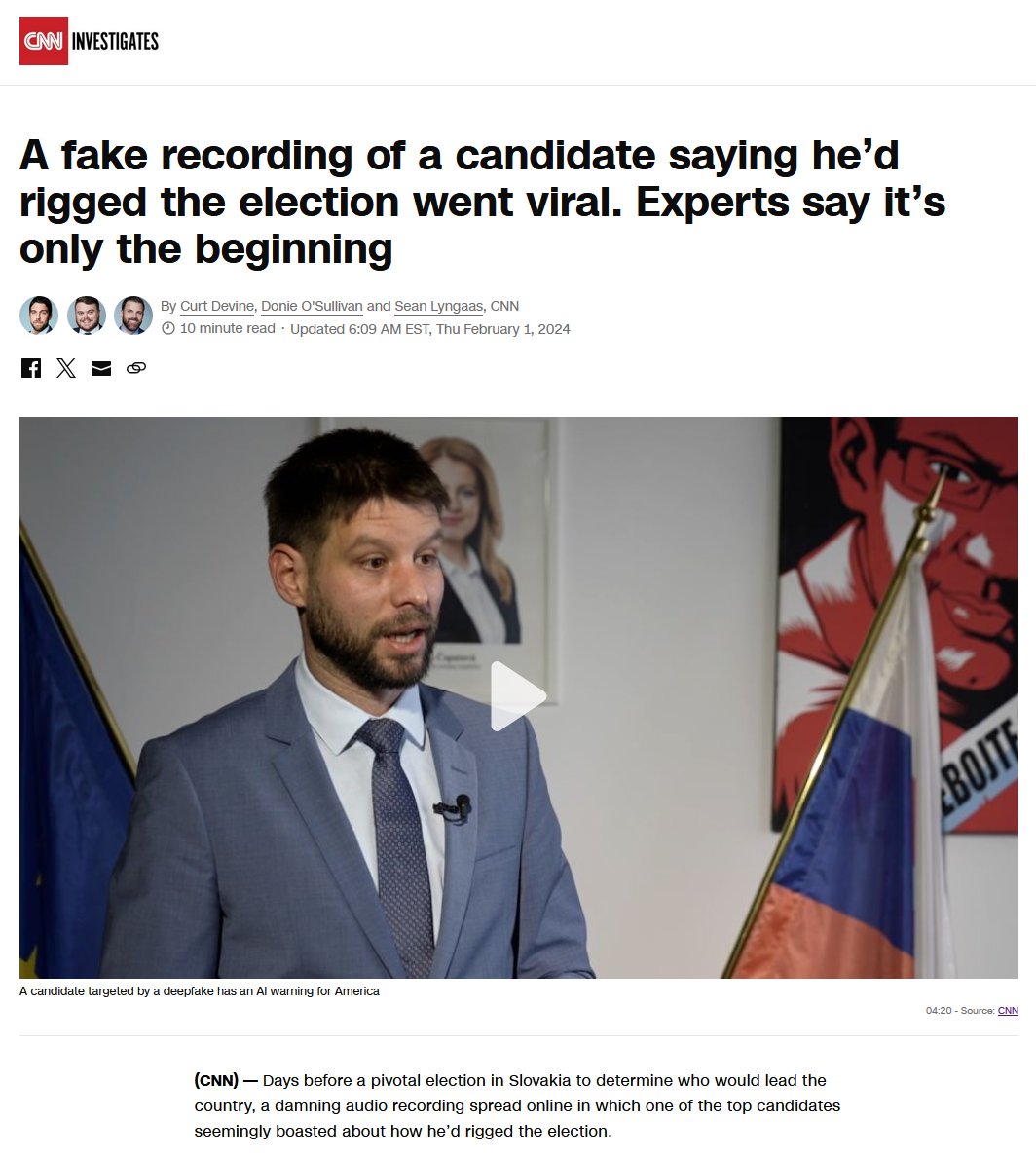1036x1157 pixels.
Task: Click video caption about deepfake candidate
Action: point(200,991)
